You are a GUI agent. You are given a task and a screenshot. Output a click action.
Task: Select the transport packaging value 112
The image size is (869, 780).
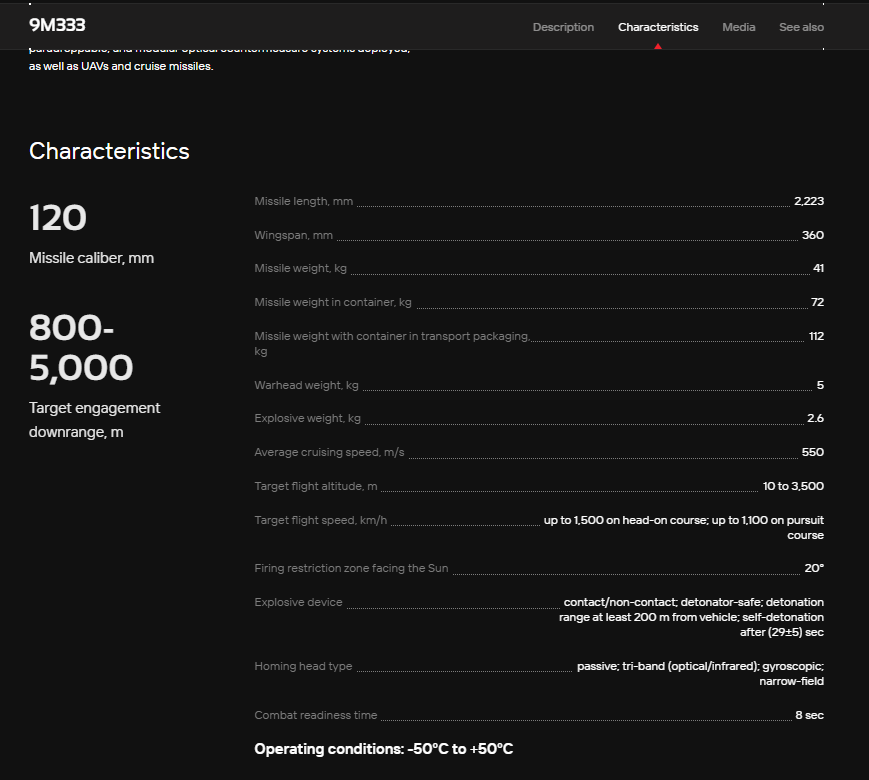816,336
